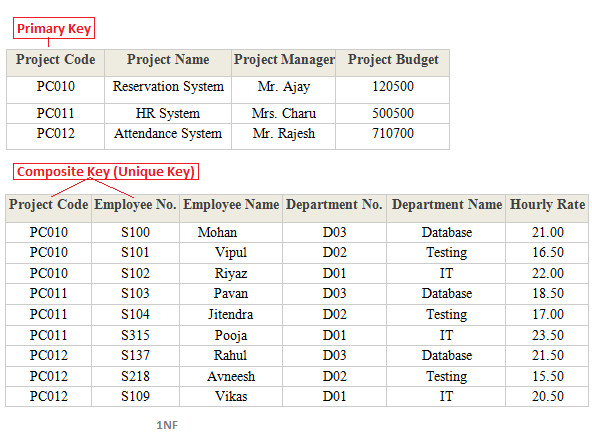The image size is (592, 437).
Task: Click hourly rate 23.50
Action: (x=547, y=335)
